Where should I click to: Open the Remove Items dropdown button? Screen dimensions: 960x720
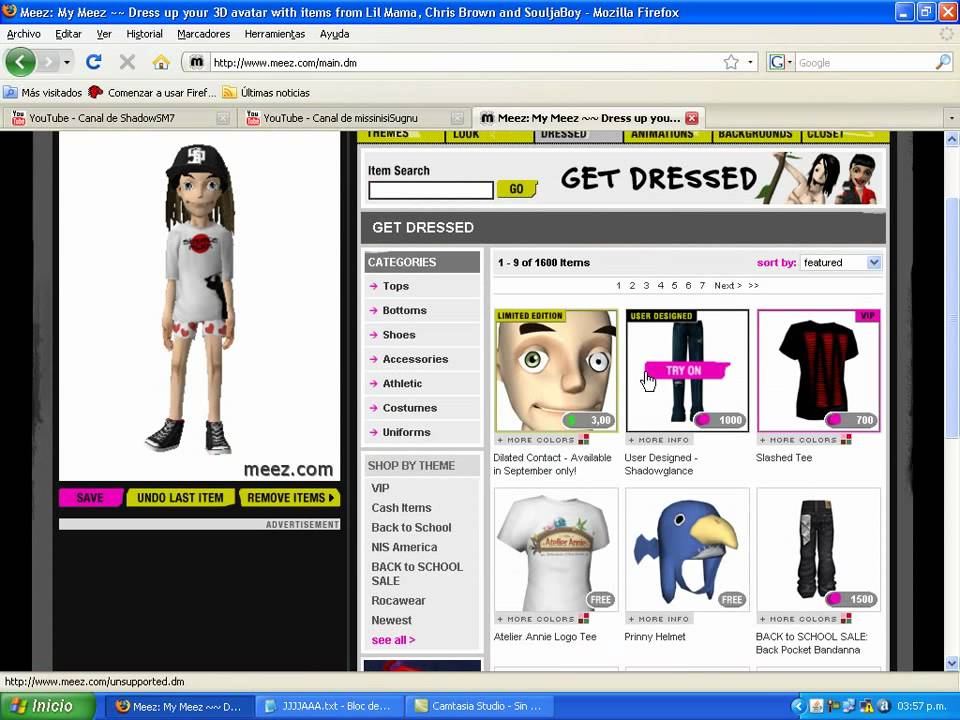(x=290, y=498)
